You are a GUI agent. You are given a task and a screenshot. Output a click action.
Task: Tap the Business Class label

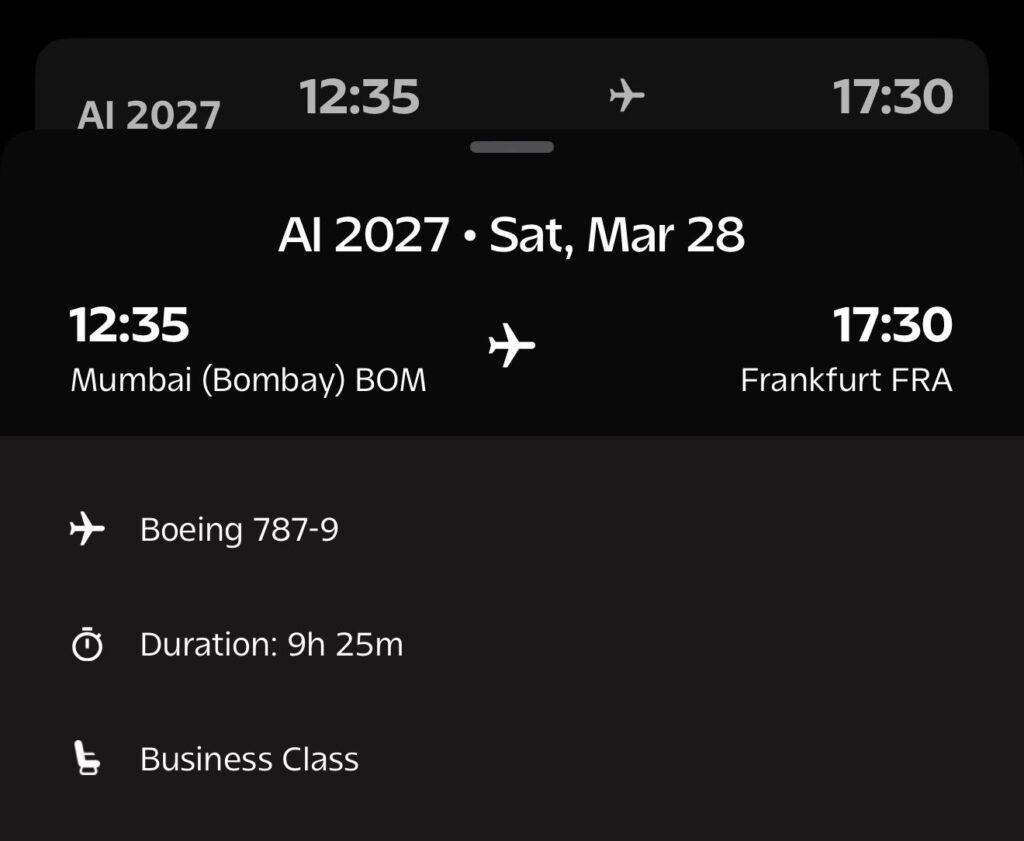(250, 759)
